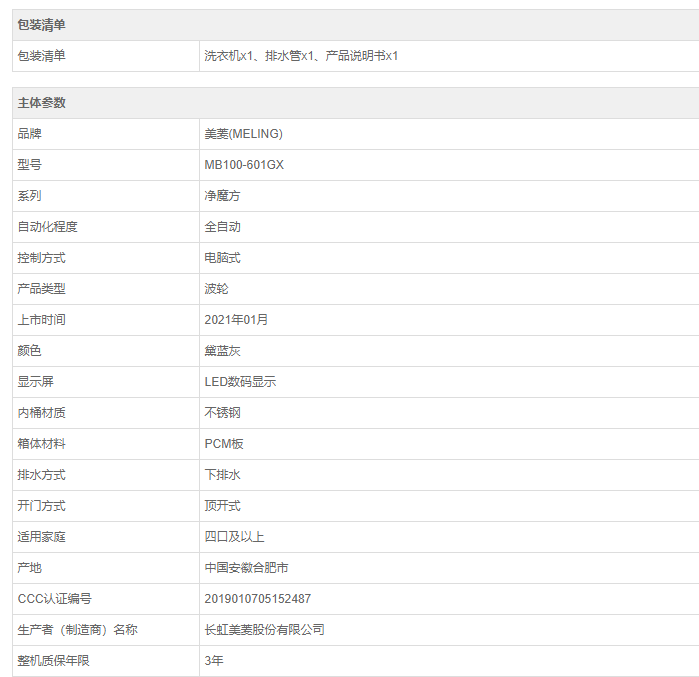Select the 包装清单 row label
The image size is (699, 677).
tap(41, 56)
